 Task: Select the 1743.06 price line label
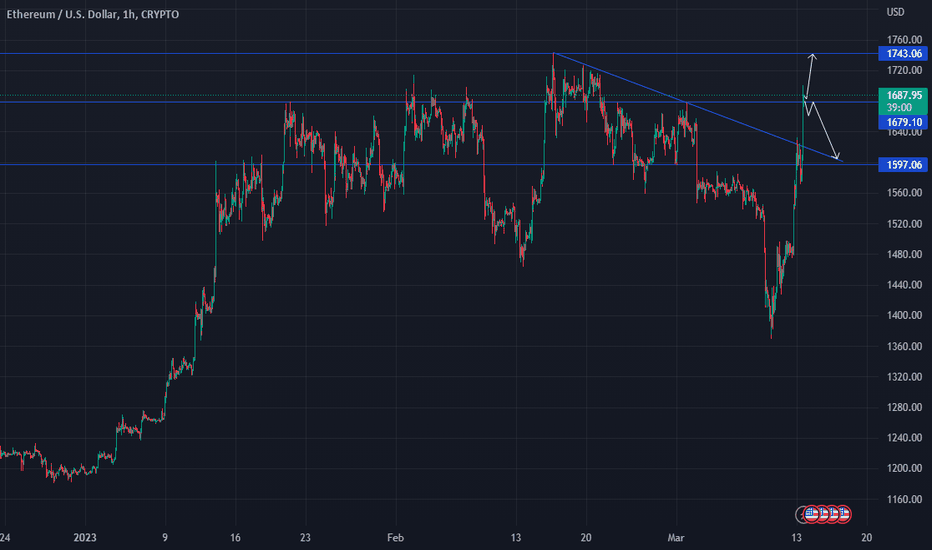(903, 54)
